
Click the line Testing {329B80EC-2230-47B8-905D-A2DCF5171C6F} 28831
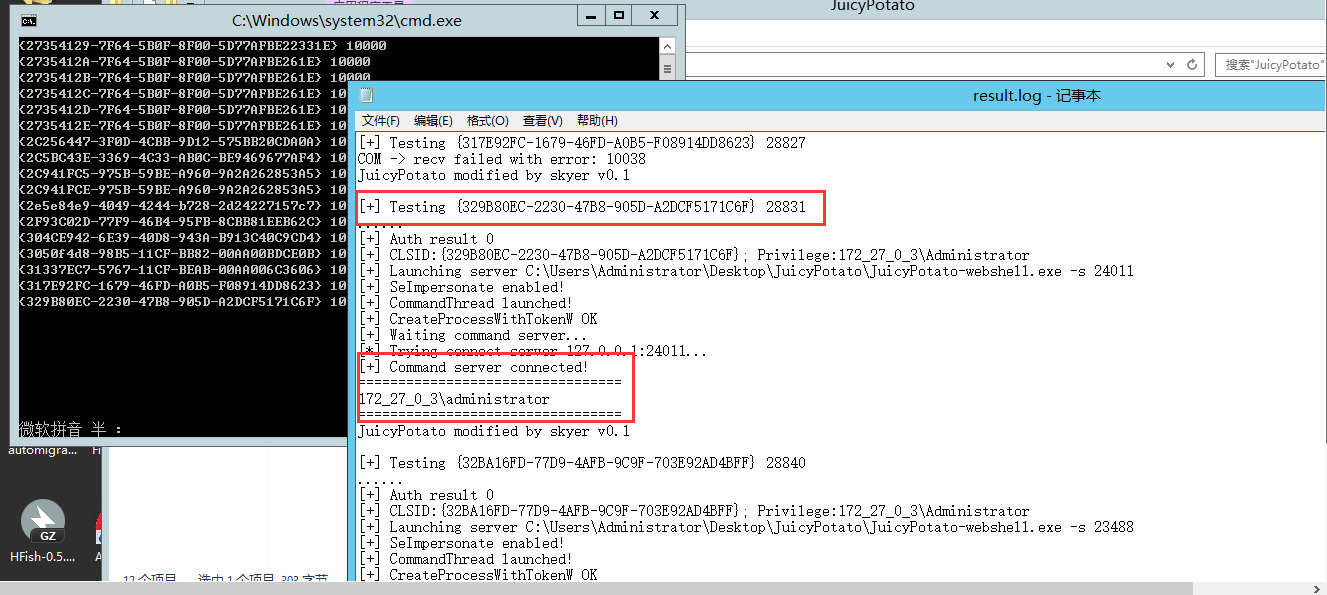tap(582, 207)
